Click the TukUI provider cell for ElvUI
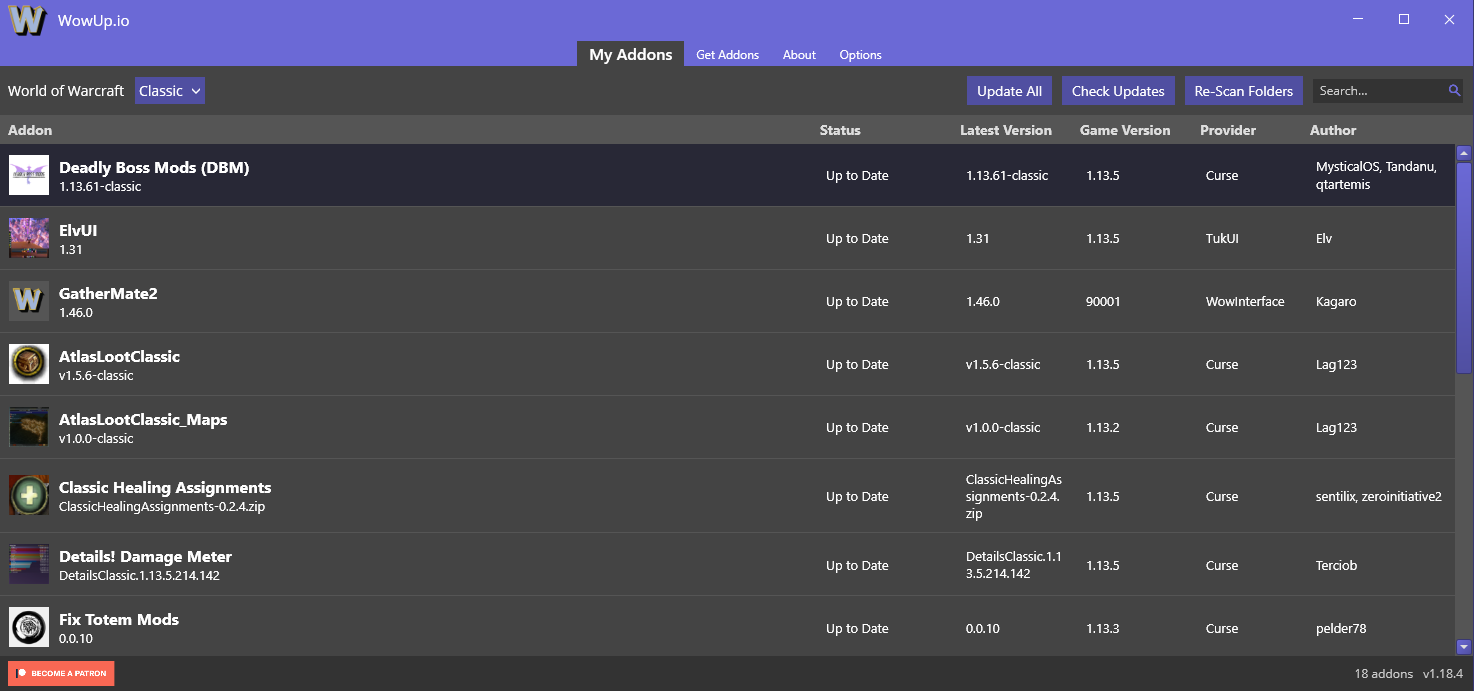The width and height of the screenshot is (1474, 691). tap(1222, 238)
